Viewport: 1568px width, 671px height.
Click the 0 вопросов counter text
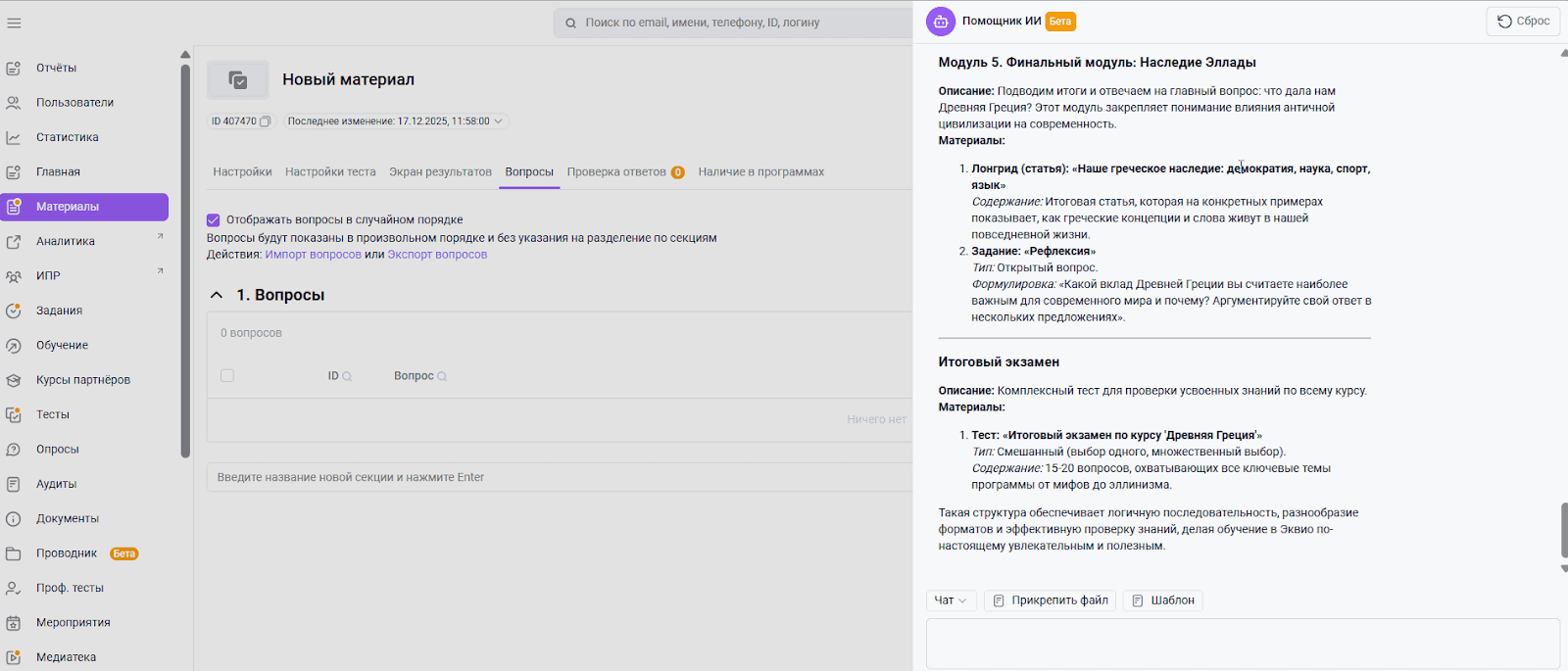click(x=251, y=333)
